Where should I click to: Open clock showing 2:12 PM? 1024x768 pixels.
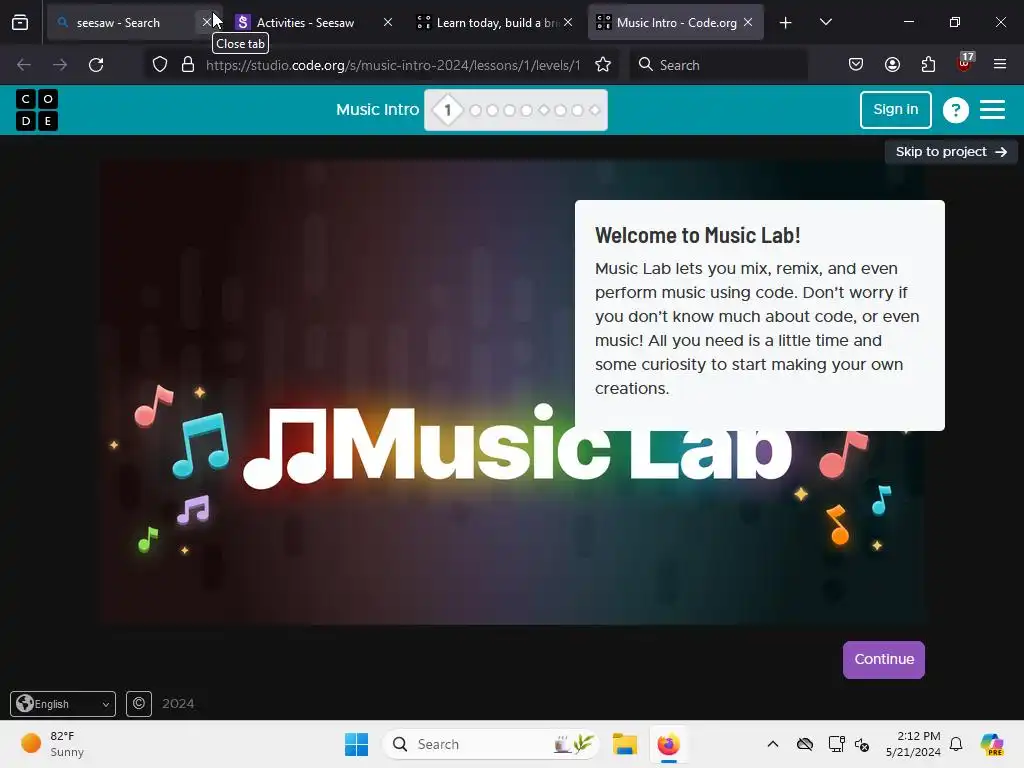[x=913, y=744]
